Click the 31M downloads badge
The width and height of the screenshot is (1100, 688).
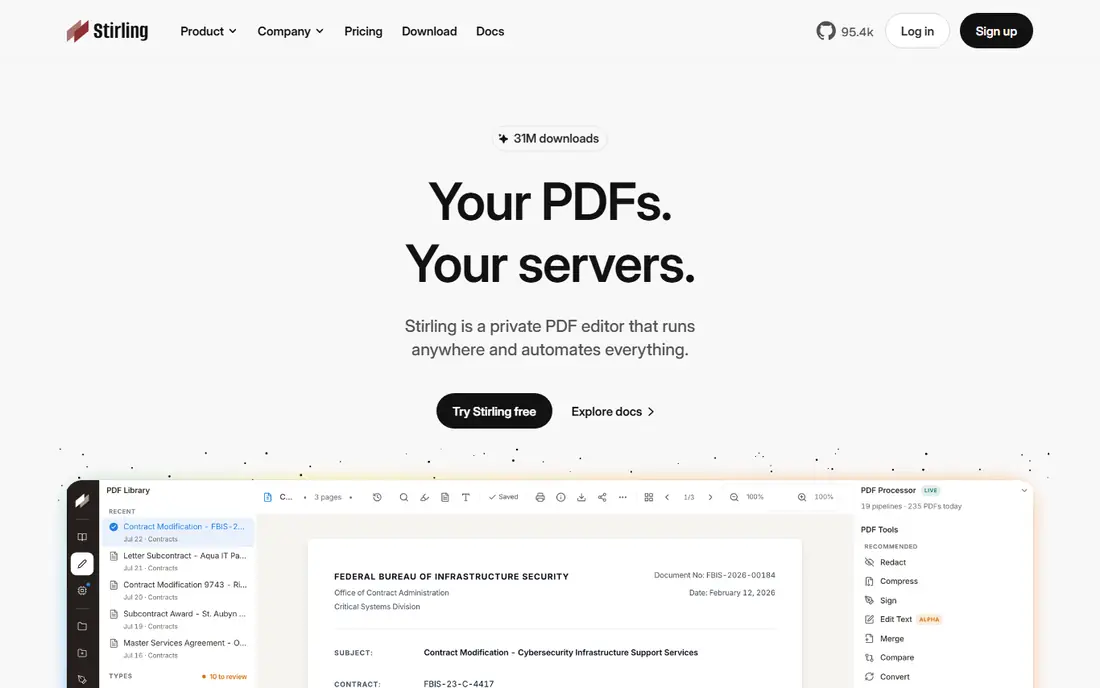(549, 139)
